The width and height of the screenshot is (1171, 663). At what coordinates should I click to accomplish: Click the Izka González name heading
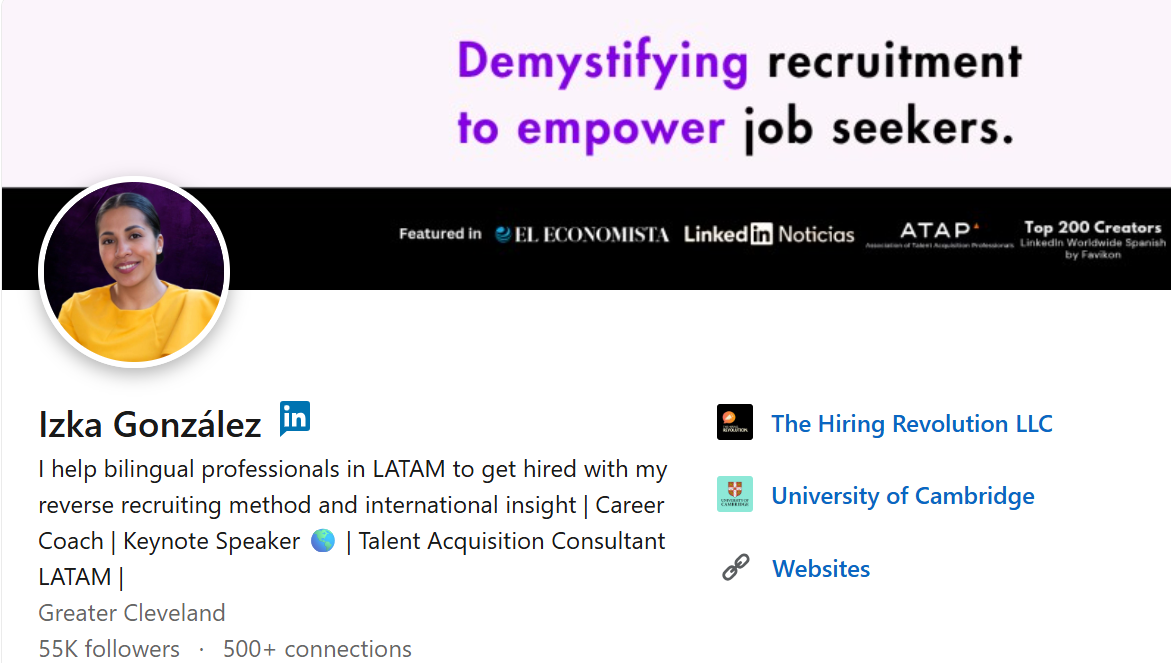[150, 424]
